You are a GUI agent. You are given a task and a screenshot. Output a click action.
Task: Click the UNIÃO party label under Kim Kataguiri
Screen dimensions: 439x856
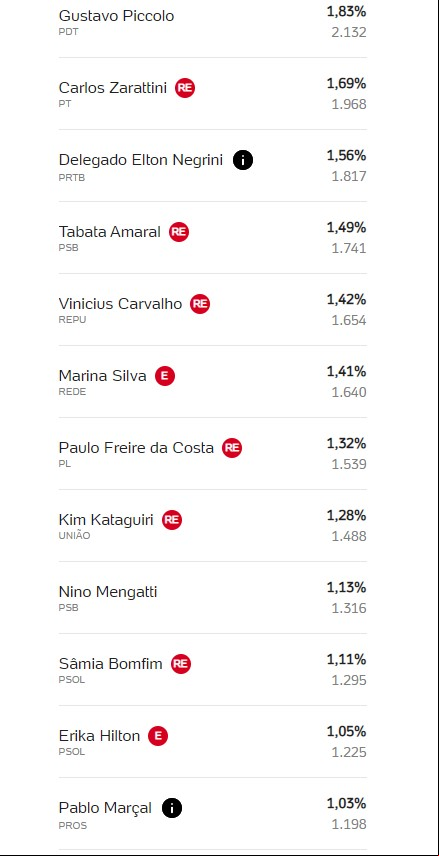coord(74,536)
